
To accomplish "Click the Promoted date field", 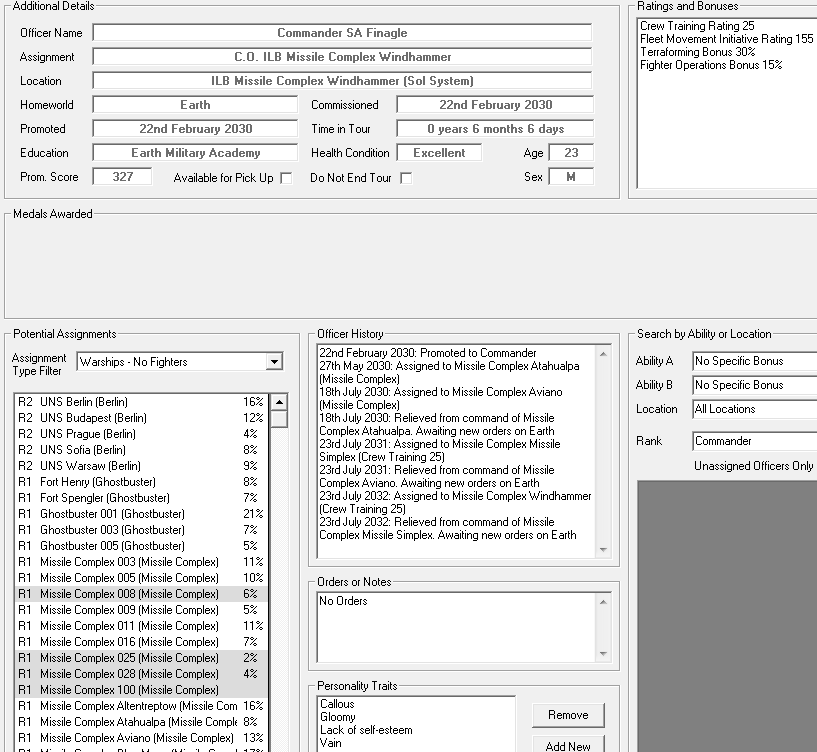I will point(195,129).
